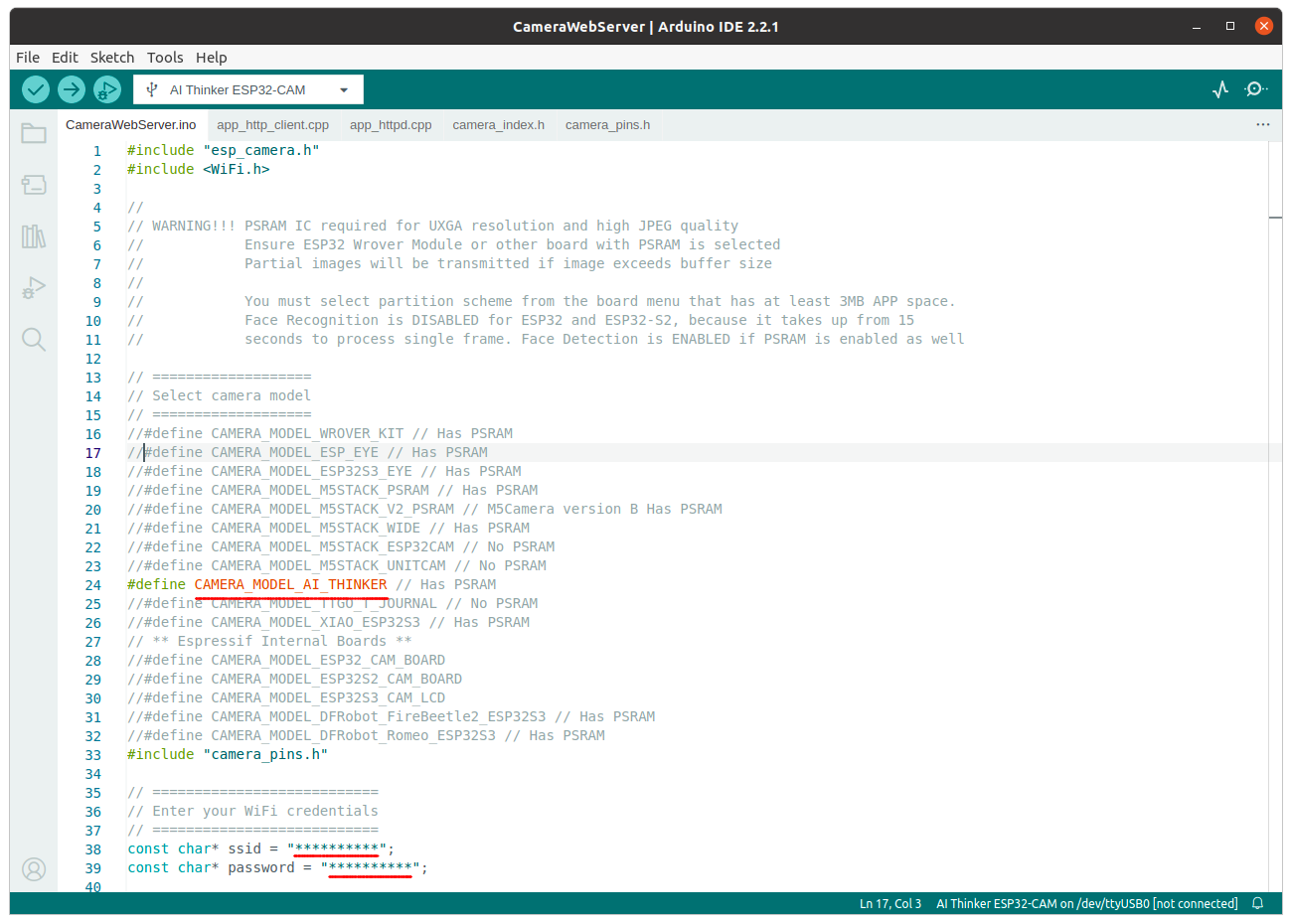Open the Help menu
Screen dimensions: 1292x924
pos(212,58)
